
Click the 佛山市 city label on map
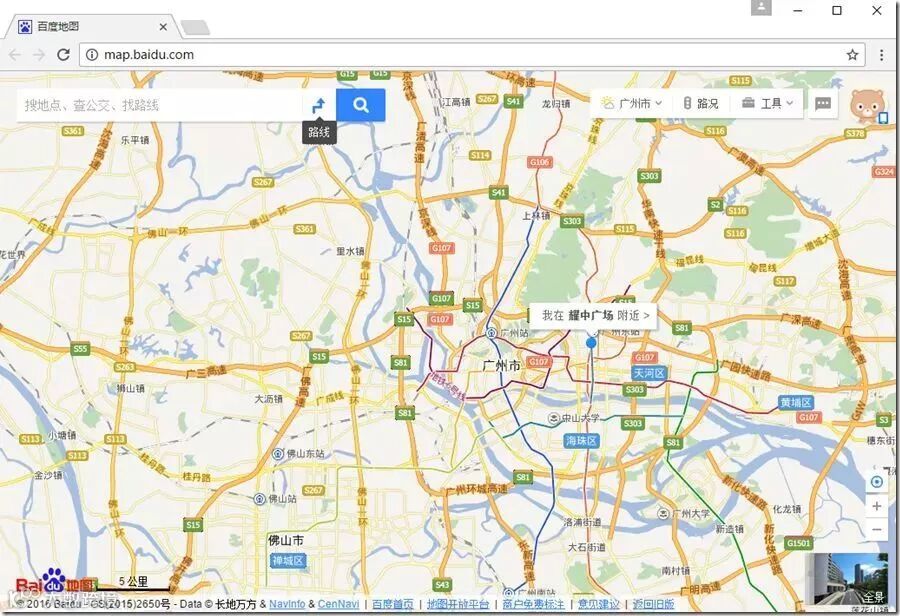coord(286,540)
